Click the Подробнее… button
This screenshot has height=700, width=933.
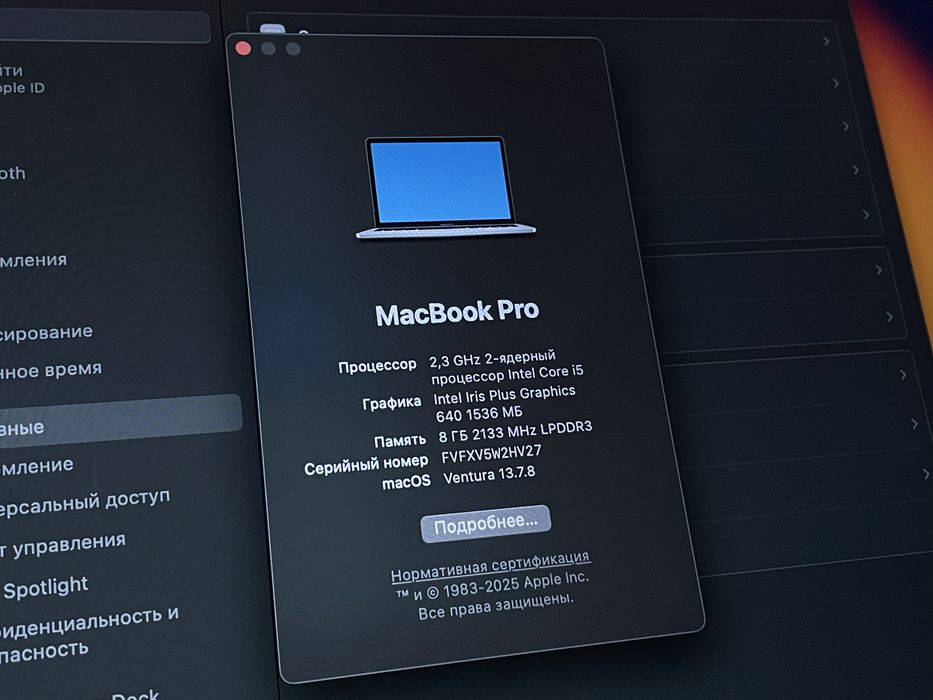tap(486, 523)
